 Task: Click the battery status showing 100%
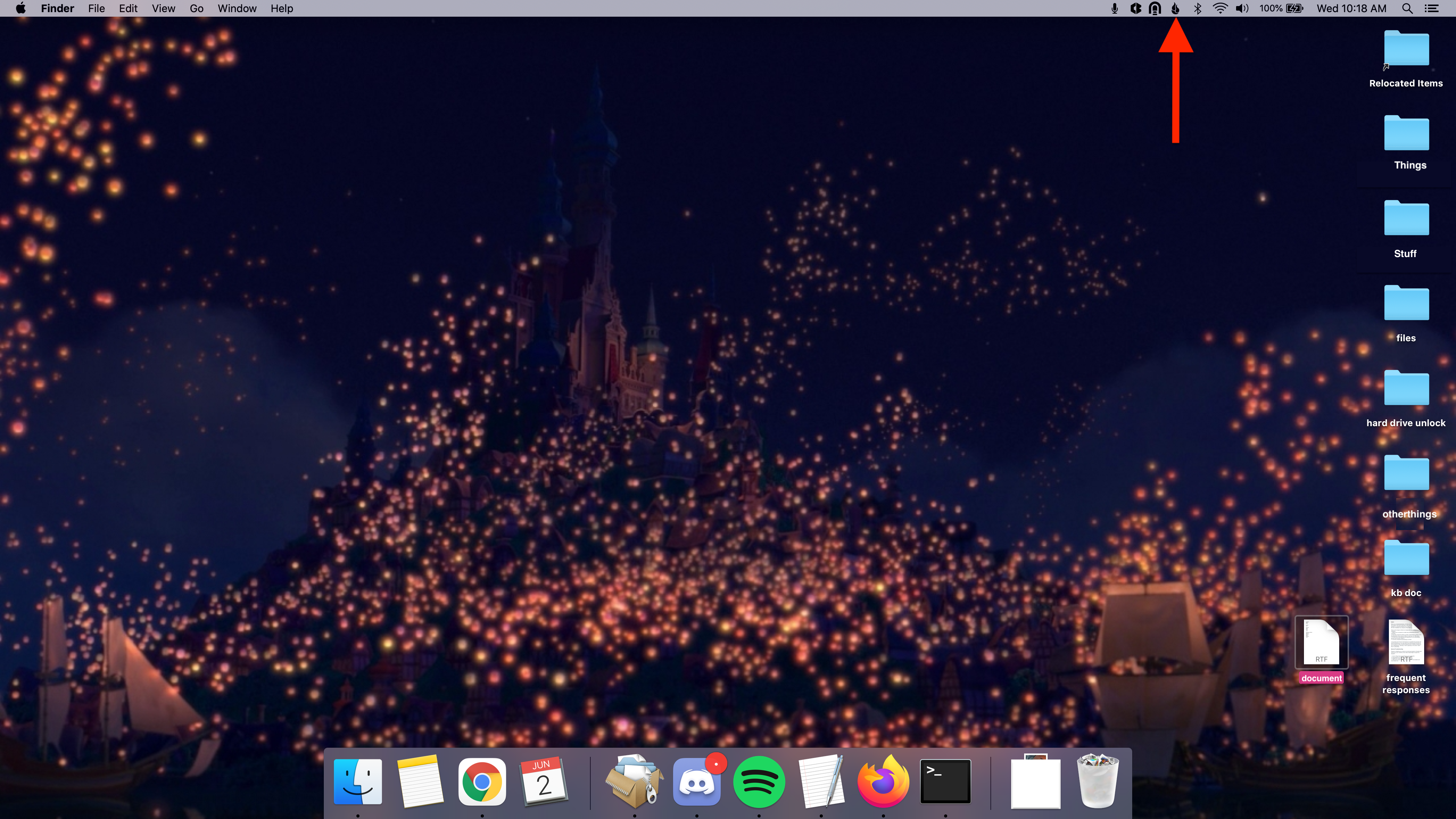[1281, 8]
